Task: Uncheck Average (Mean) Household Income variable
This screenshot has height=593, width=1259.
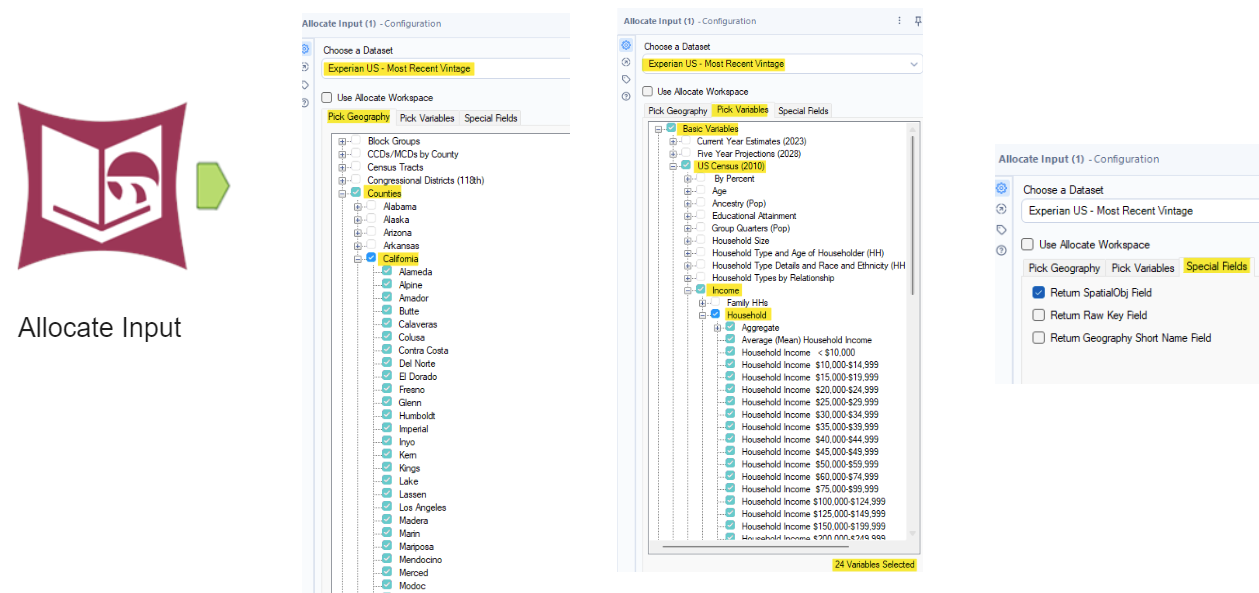Action: (x=730, y=340)
